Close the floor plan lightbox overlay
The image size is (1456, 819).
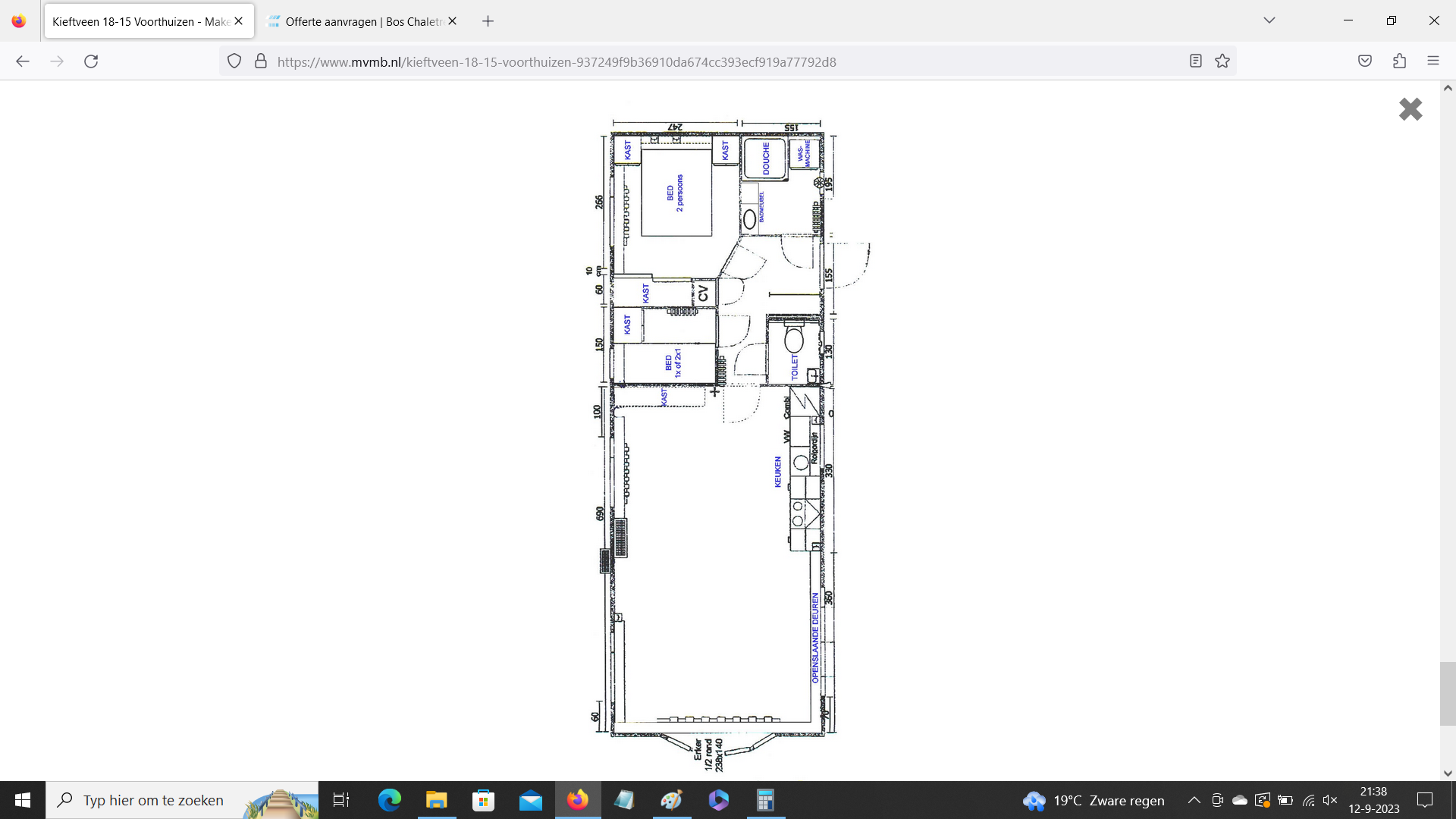[1410, 109]
